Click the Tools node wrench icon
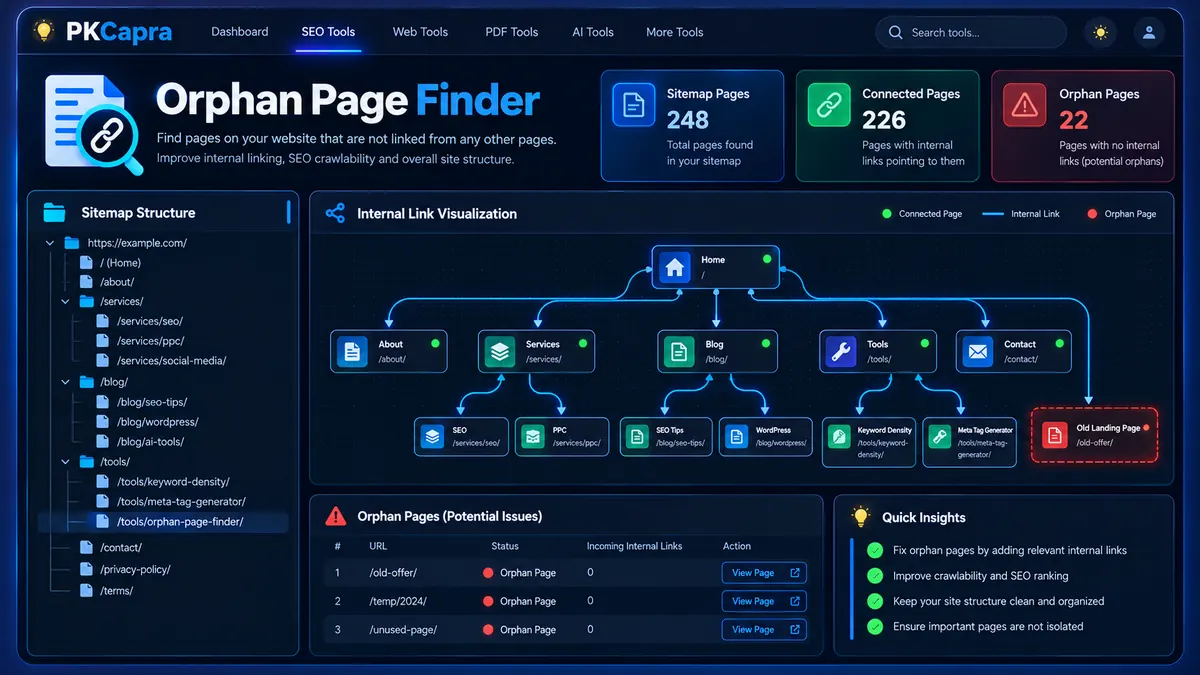This screenshot has height=675, width=1200. click(842, 351)
